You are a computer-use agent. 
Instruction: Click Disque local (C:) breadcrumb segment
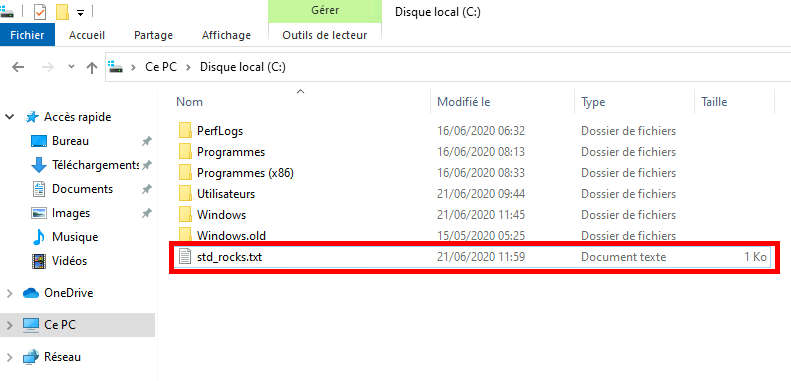(243, 67)
